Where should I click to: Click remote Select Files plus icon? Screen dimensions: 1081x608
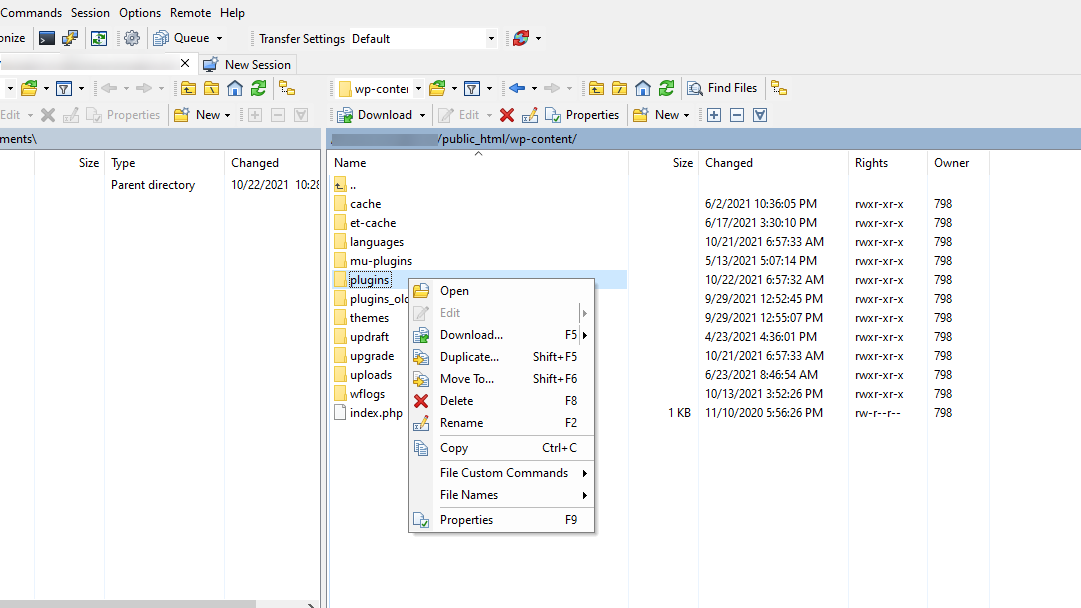point(714,115)
